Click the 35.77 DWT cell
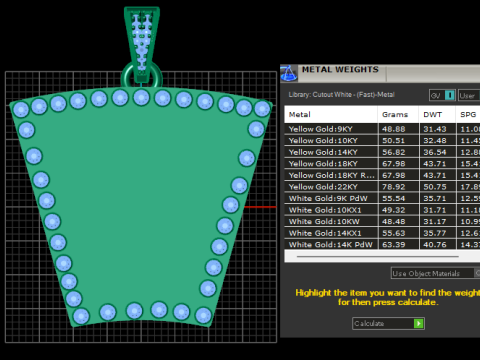This screenshot has height=360, width=480. coord(437,233)
